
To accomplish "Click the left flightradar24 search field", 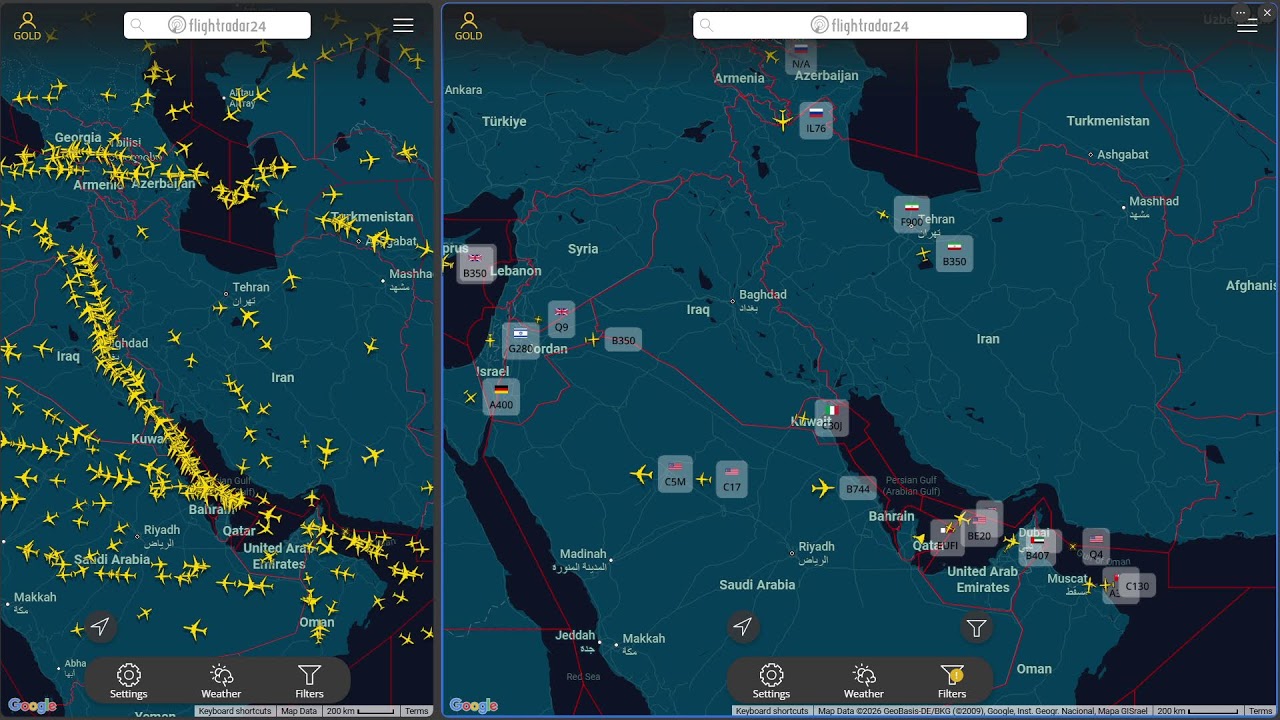I will 217,26.
